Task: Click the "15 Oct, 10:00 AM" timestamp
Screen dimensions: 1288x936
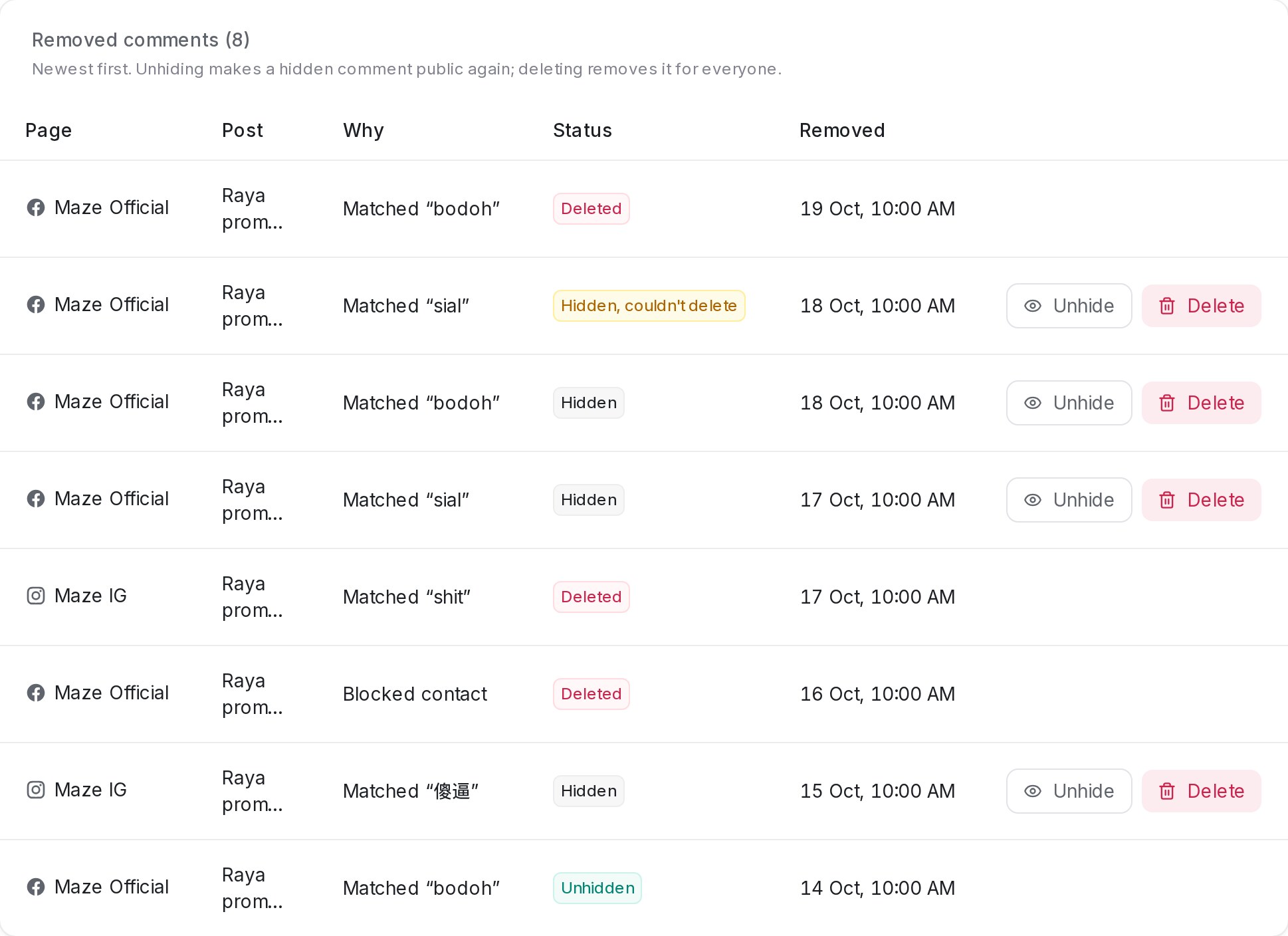Action: (877, 791)
